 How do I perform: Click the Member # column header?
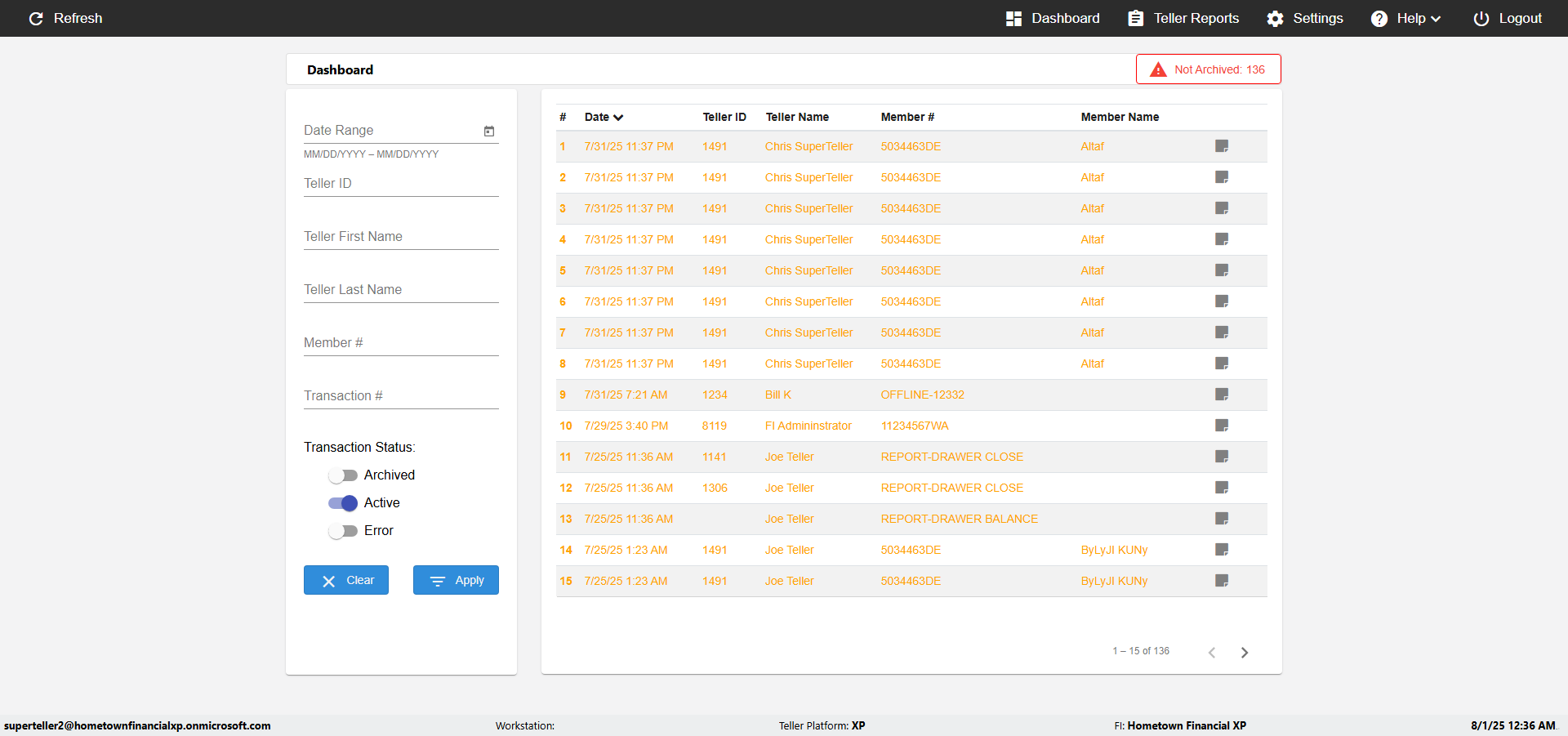tap(907, 117)
